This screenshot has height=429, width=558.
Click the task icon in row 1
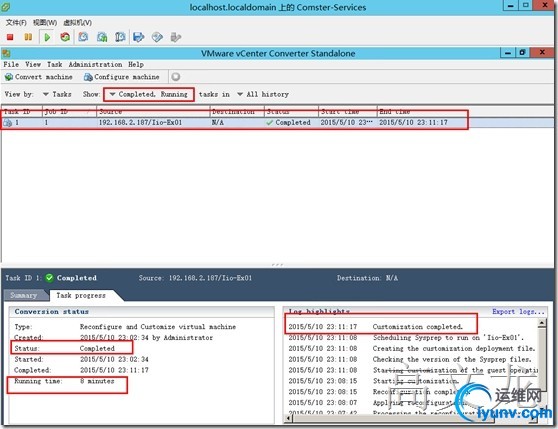point(7,123)
